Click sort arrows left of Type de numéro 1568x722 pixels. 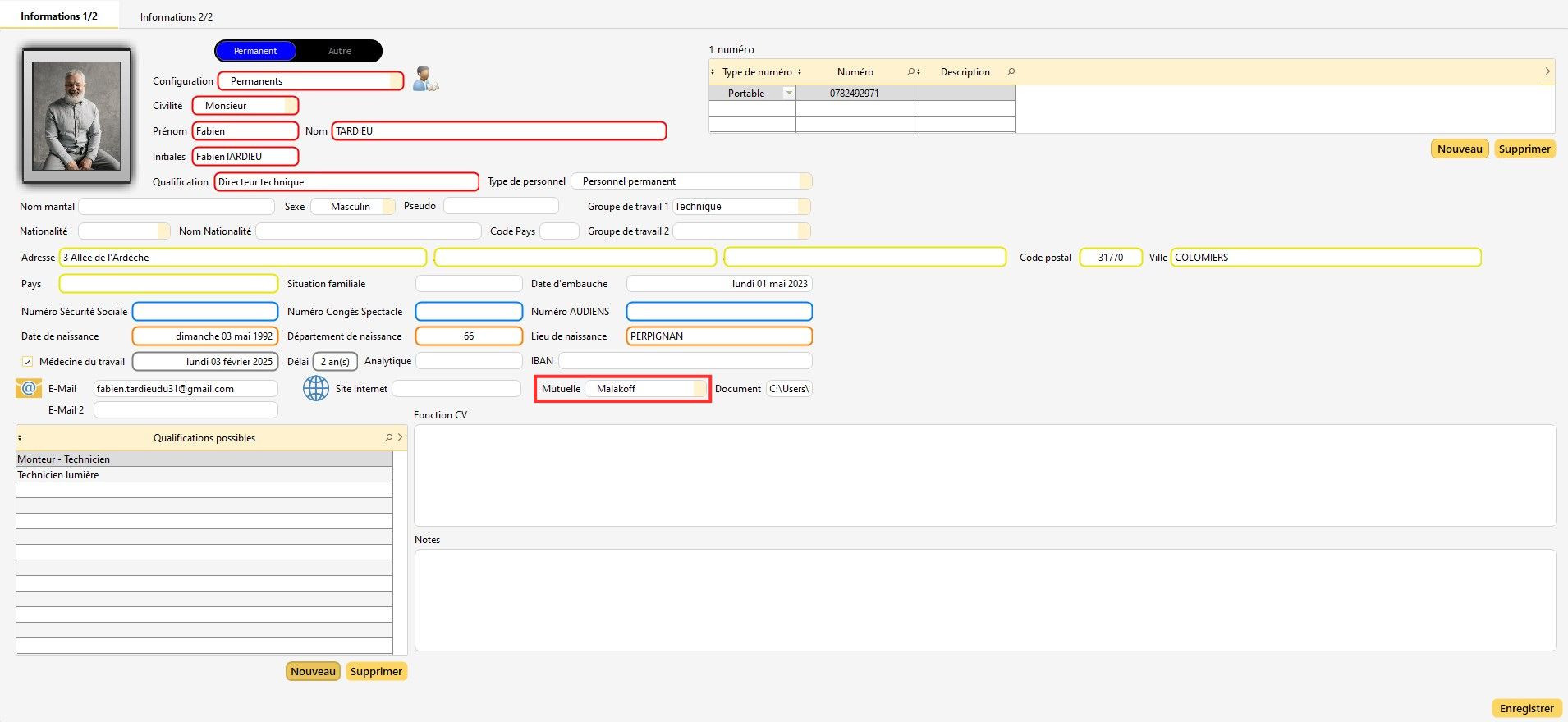[x=713, y=72]
